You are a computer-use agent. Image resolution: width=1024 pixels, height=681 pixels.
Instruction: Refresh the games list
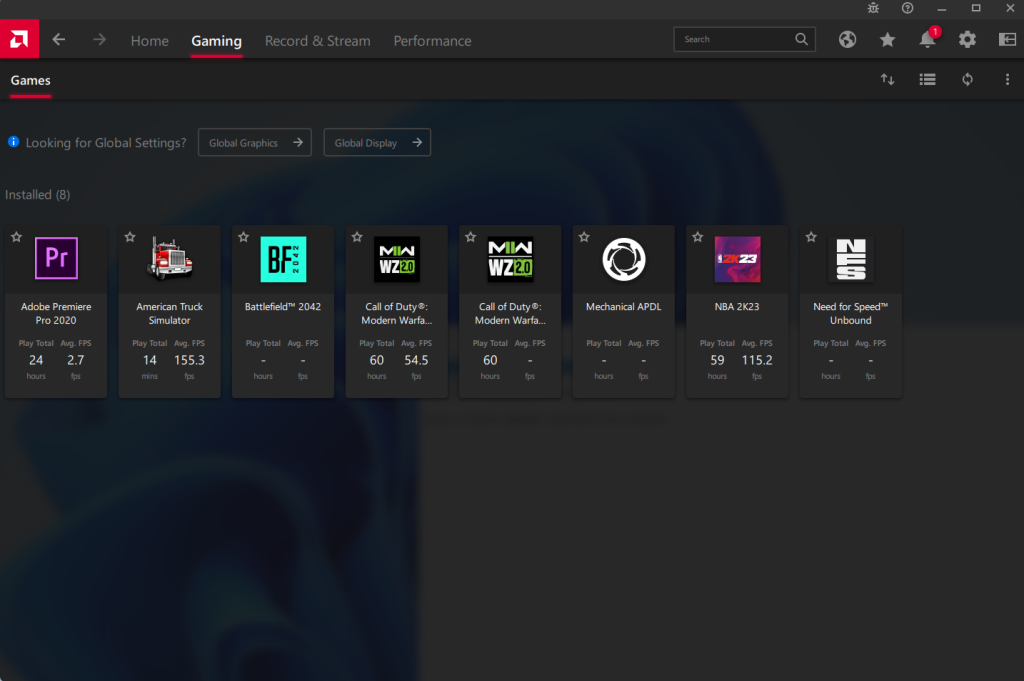(967, 80)
